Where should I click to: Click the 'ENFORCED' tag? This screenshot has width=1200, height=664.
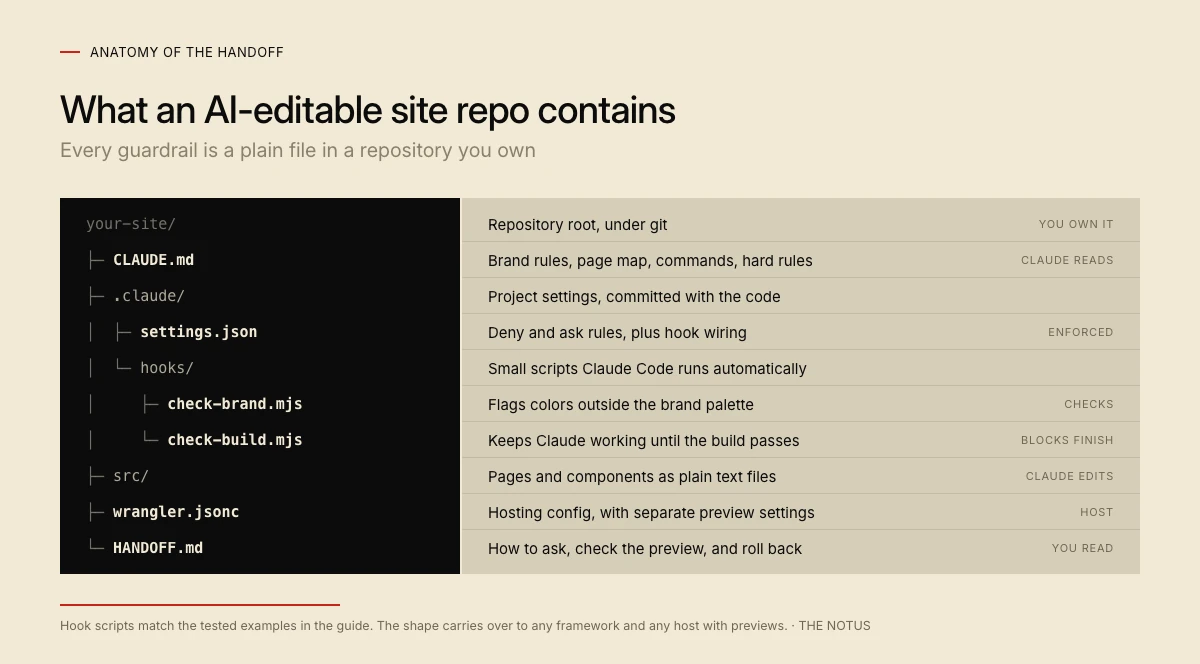pos(1081,332)
